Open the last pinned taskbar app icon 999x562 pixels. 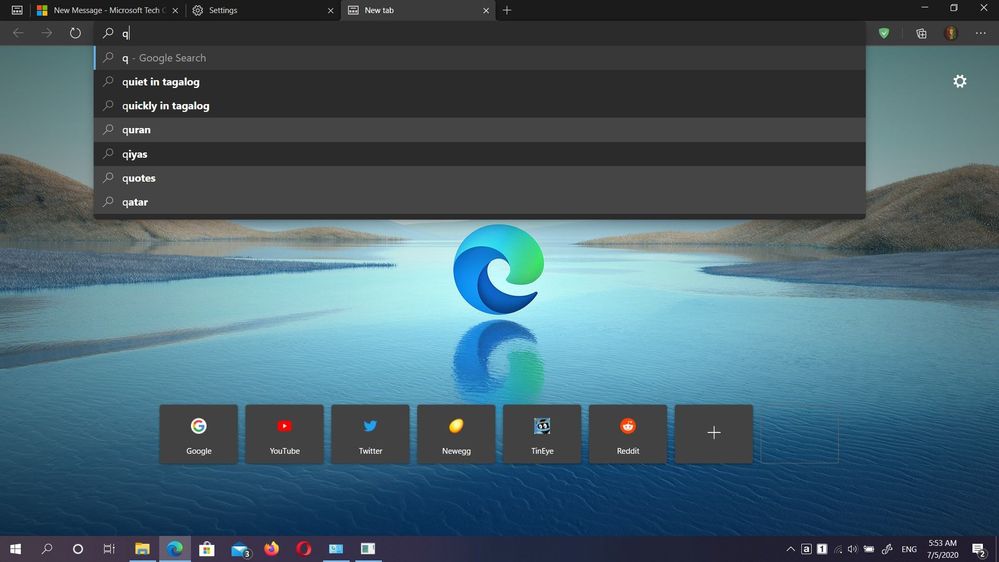[368, 549]
